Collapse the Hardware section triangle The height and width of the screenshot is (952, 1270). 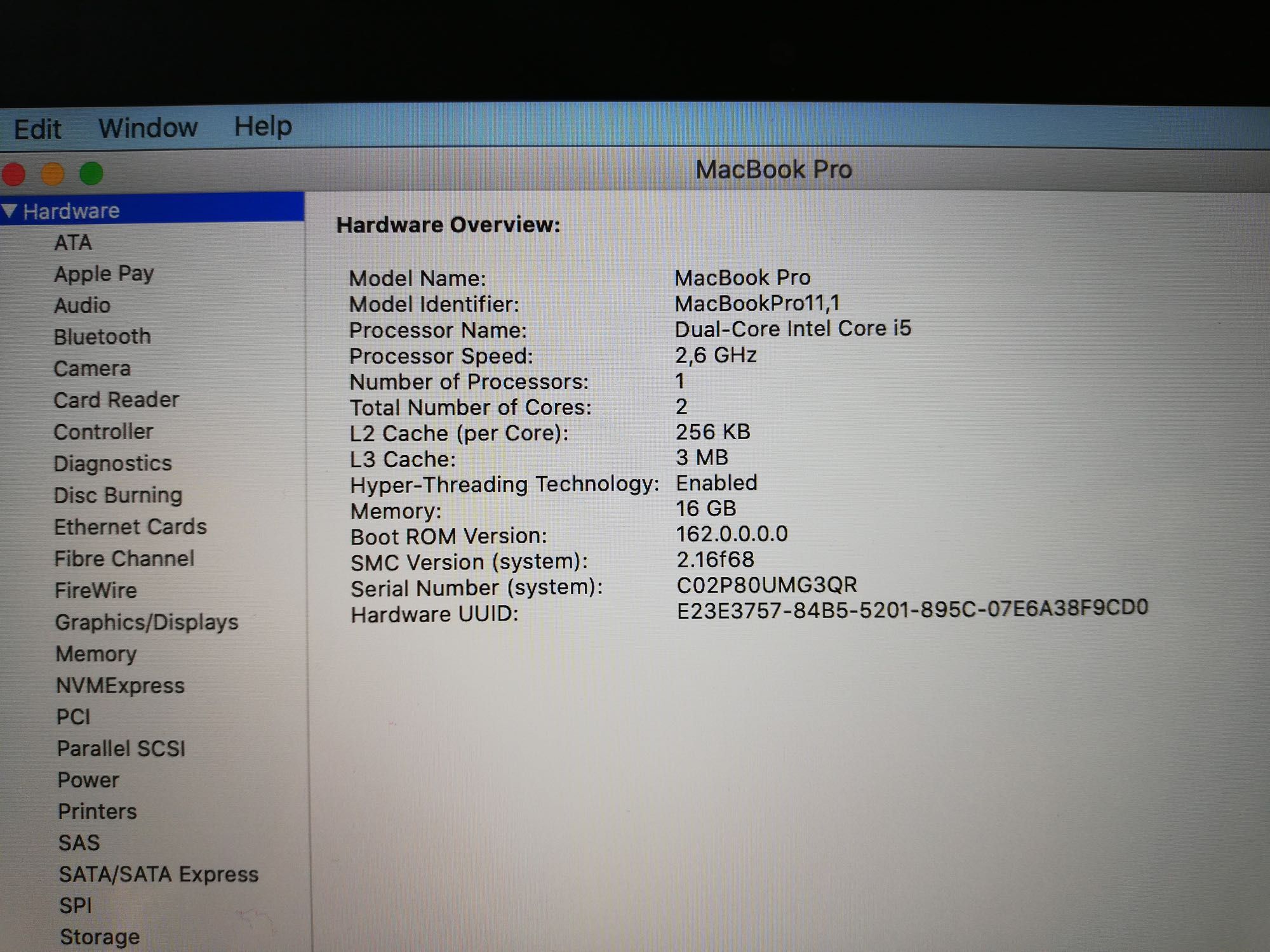[x=10, y=210]
